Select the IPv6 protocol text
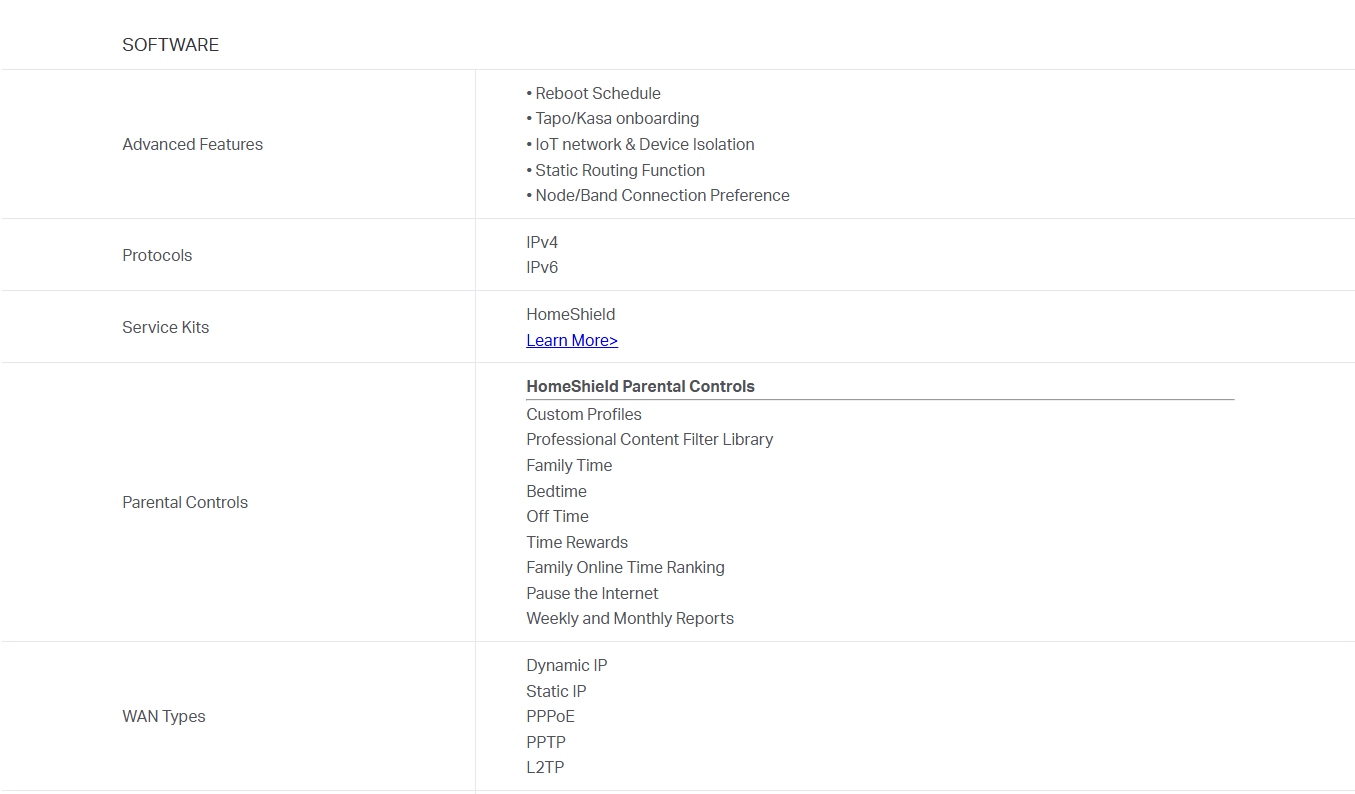Viewport: 1355px width, 794px height. (542, 267)
